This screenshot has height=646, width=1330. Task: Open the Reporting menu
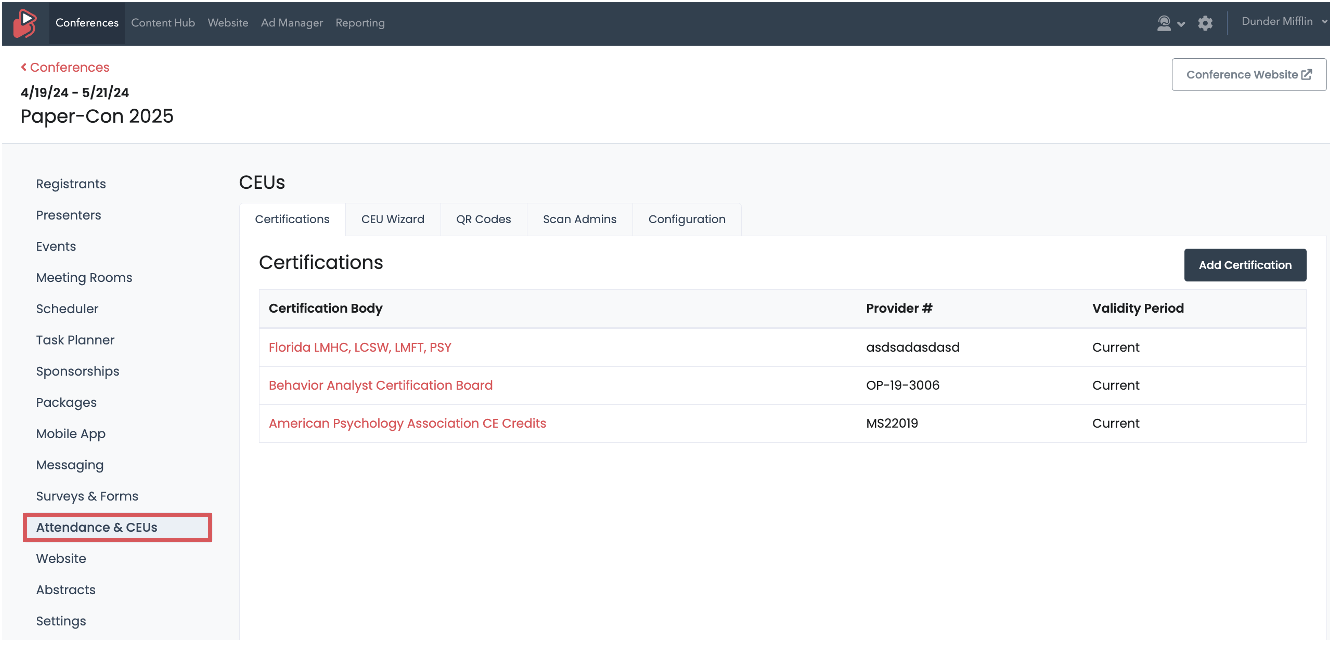click(360, 23)
